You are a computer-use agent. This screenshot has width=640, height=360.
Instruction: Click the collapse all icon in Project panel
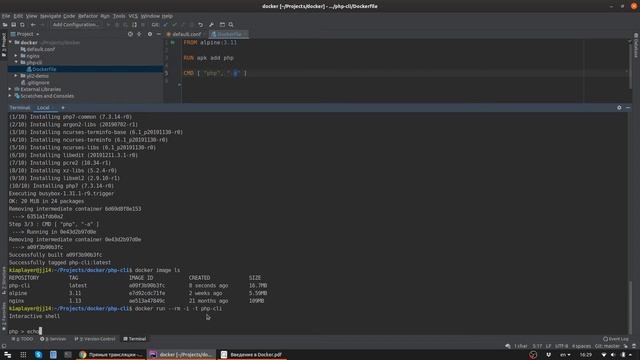(x=139, y=34)
